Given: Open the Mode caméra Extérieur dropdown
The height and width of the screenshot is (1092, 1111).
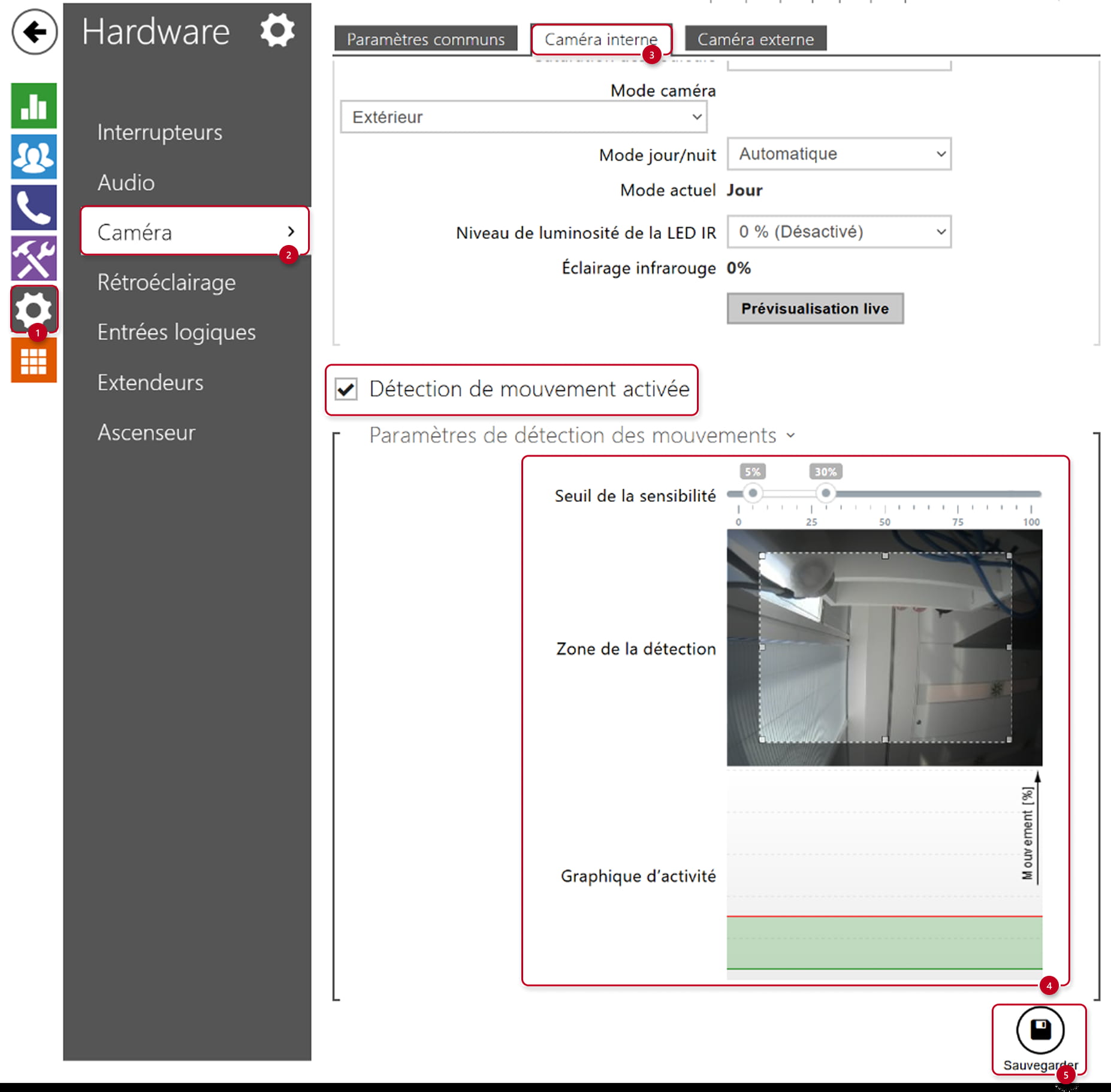Looking at the screenshot, I should click(x=524, y=117).
